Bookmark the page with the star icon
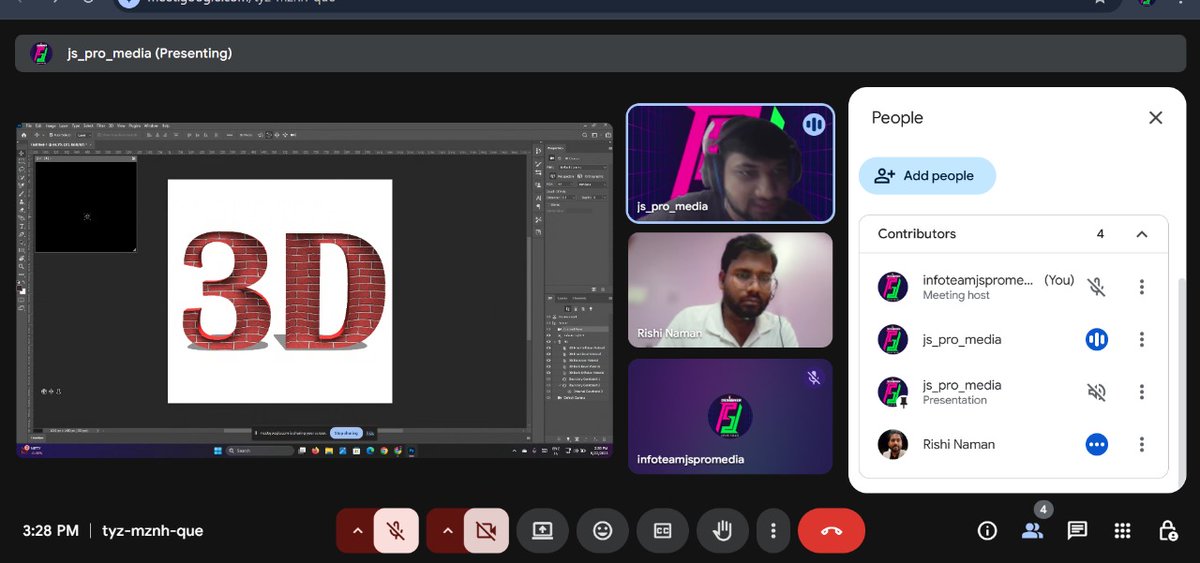Viewport: 1200px width, 563px height. pos(1100,2)
